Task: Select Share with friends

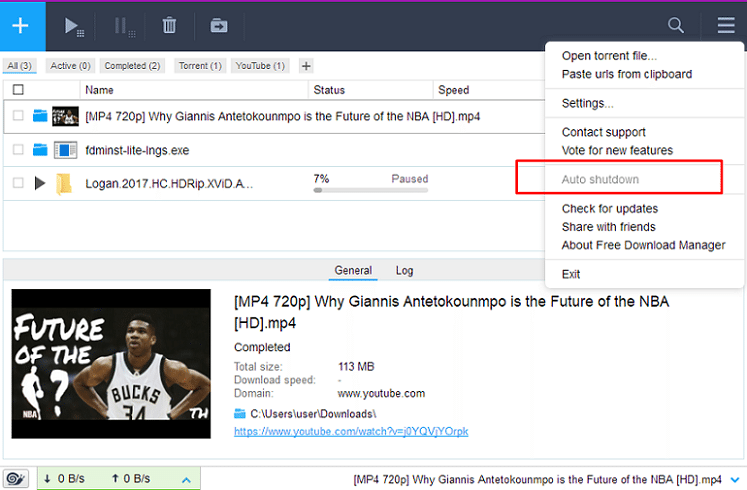Action: 608,227
